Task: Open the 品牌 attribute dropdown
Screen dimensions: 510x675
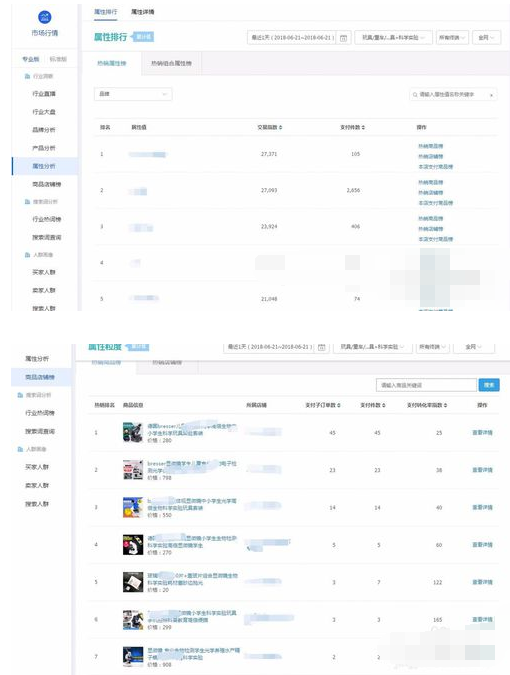Action: point(133,94)
